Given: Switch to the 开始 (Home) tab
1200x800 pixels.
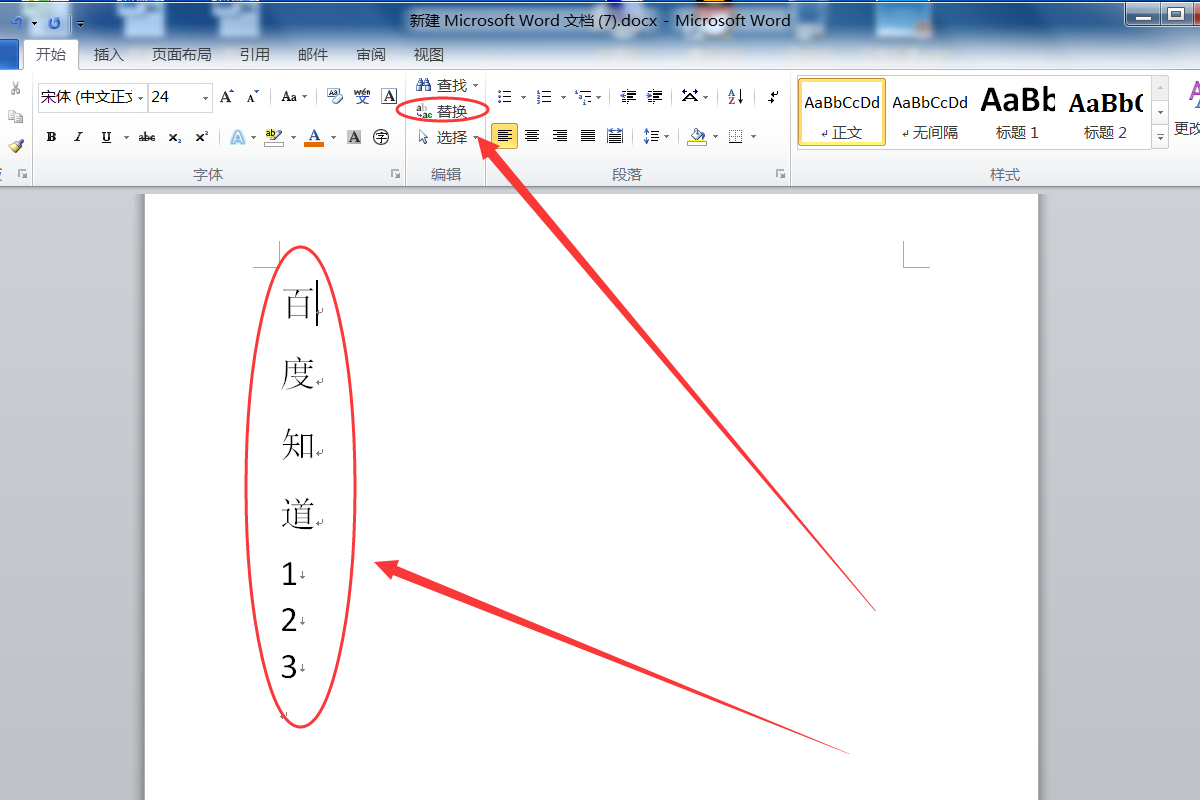Looking at the screenshot, I should pyautogui.click(x=51, y=55).
